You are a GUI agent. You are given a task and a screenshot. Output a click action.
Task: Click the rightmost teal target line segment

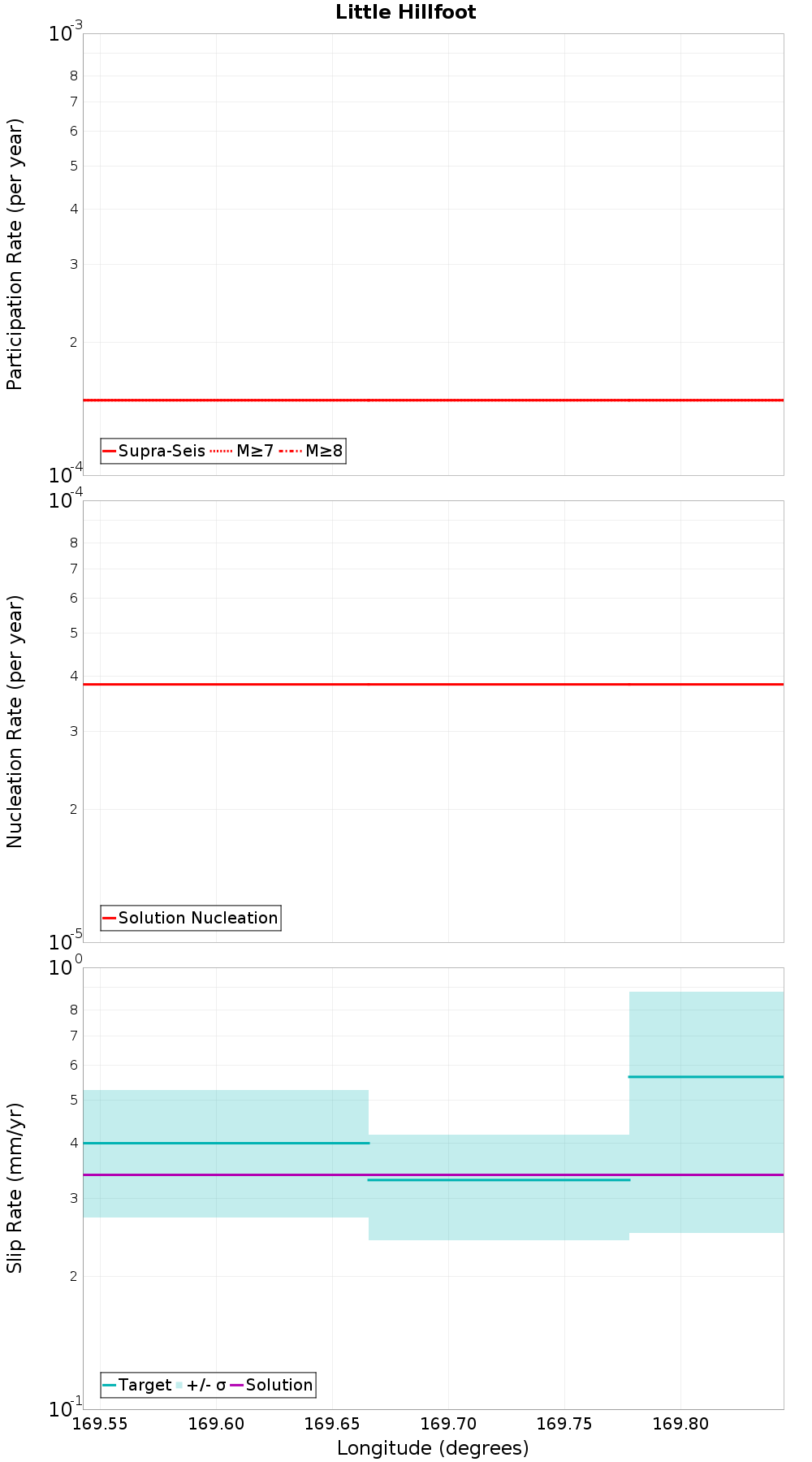coord(706,1076)
